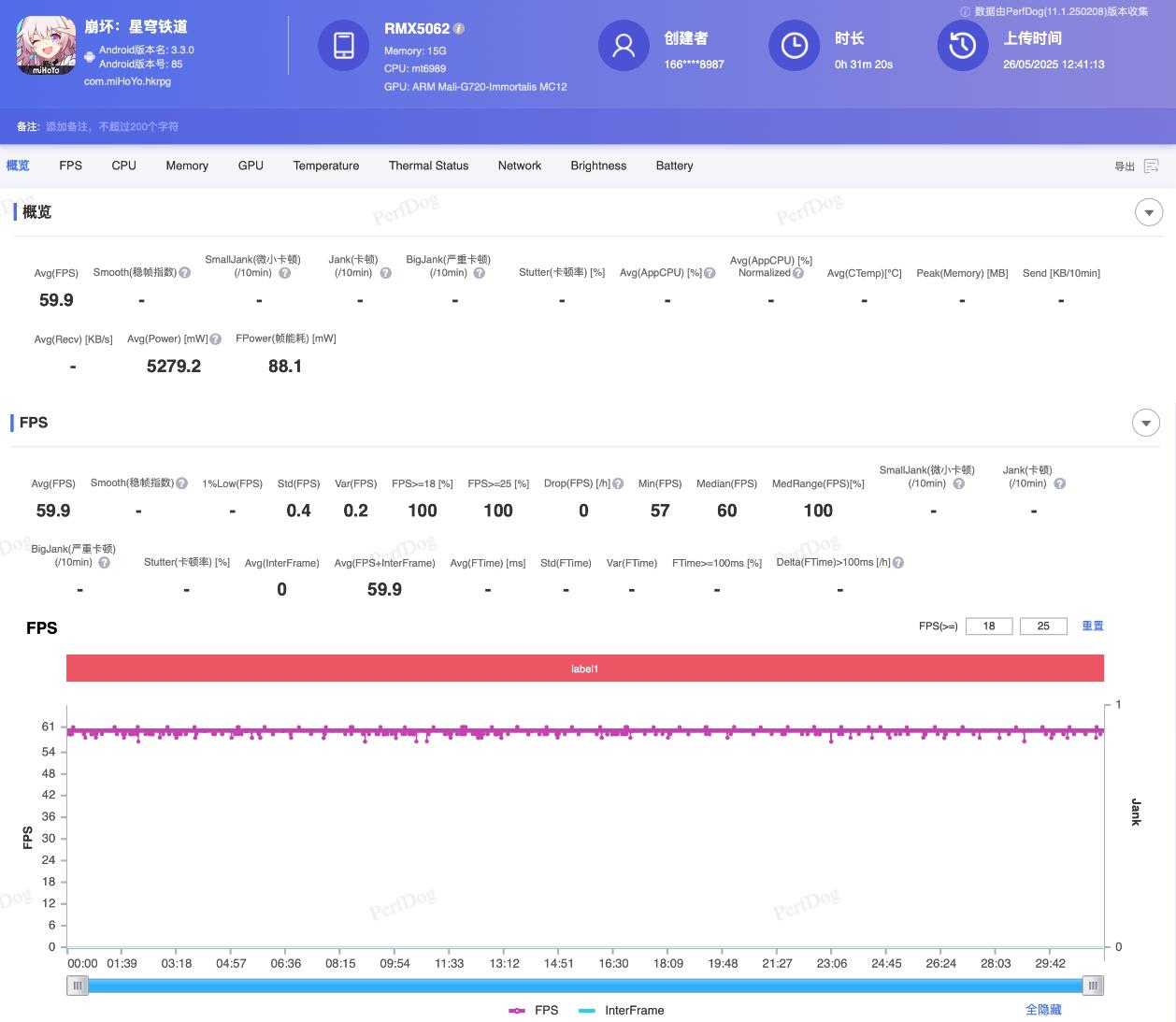The width and height of the screenshot is (1176, 1022).
Task: Collapse the FPS section
Action: [x=1146, y=423]
